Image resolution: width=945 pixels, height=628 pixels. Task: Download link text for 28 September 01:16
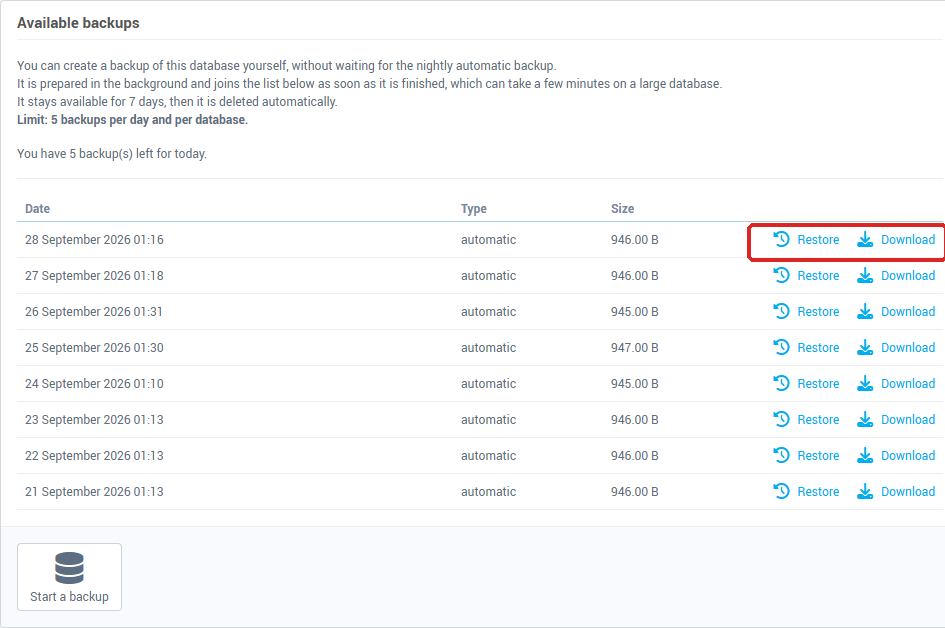(908, 240)
